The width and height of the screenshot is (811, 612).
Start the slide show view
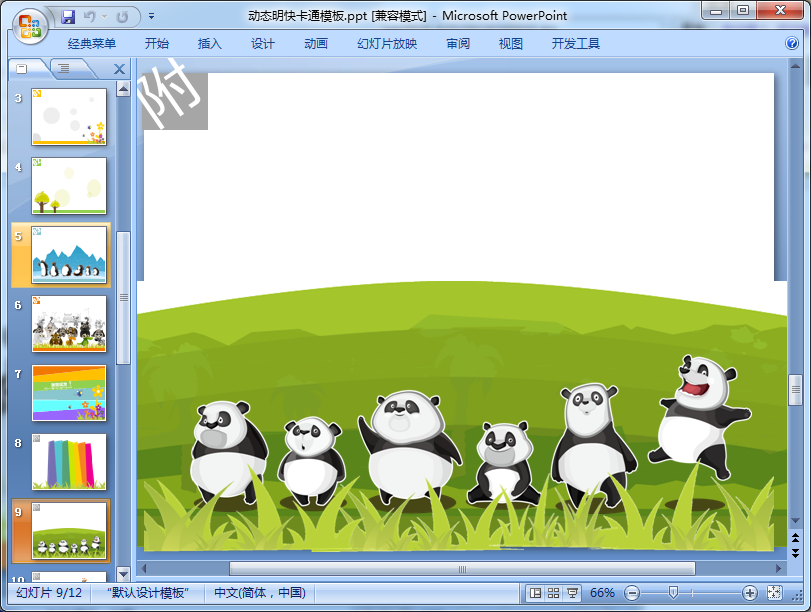pyautogui.click(x=572, y=593)
